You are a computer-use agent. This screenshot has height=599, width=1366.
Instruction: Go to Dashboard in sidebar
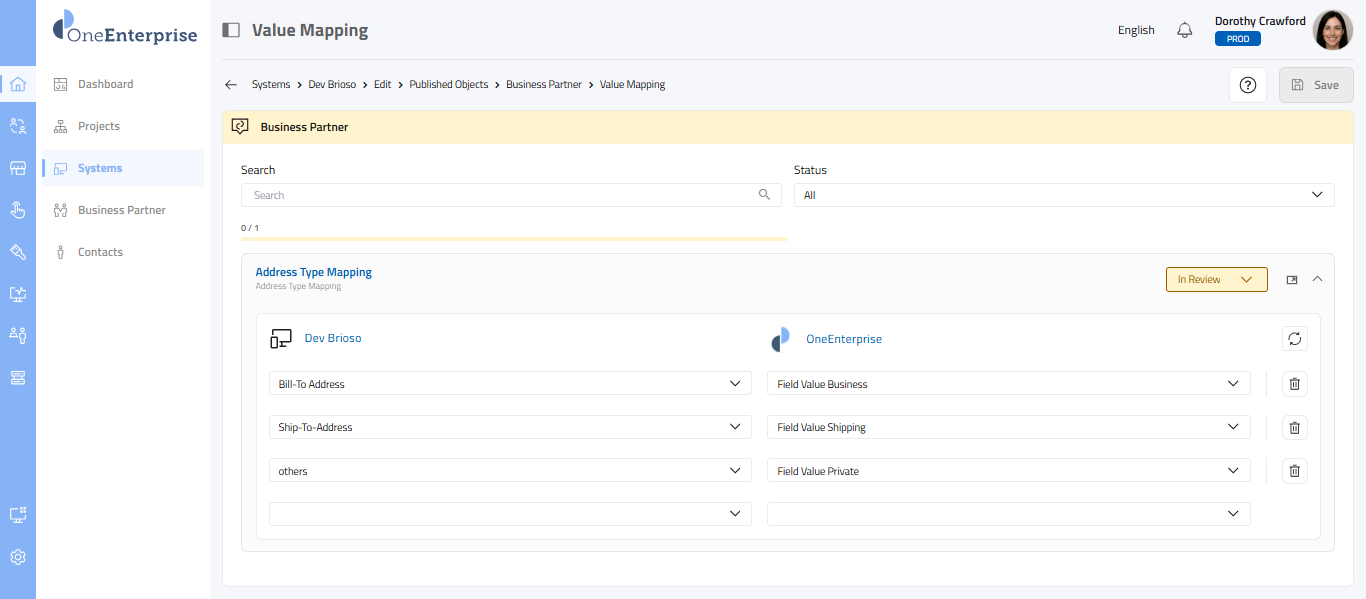(x=105, y=84)
